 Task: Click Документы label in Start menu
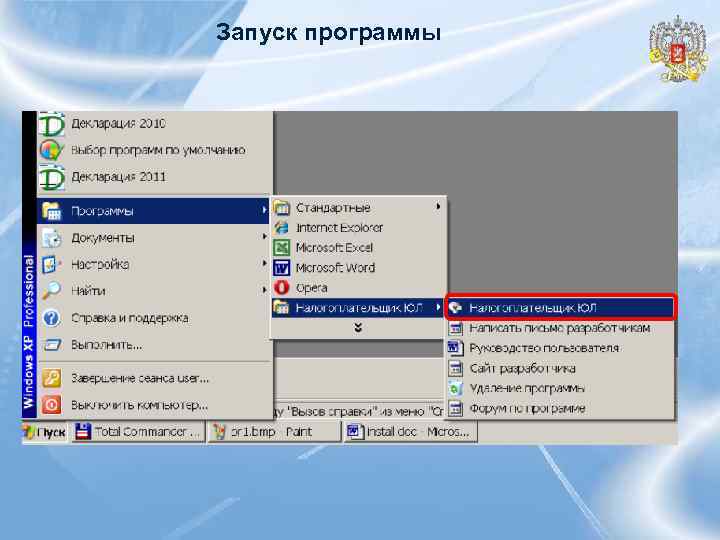[x=103, y=238]
